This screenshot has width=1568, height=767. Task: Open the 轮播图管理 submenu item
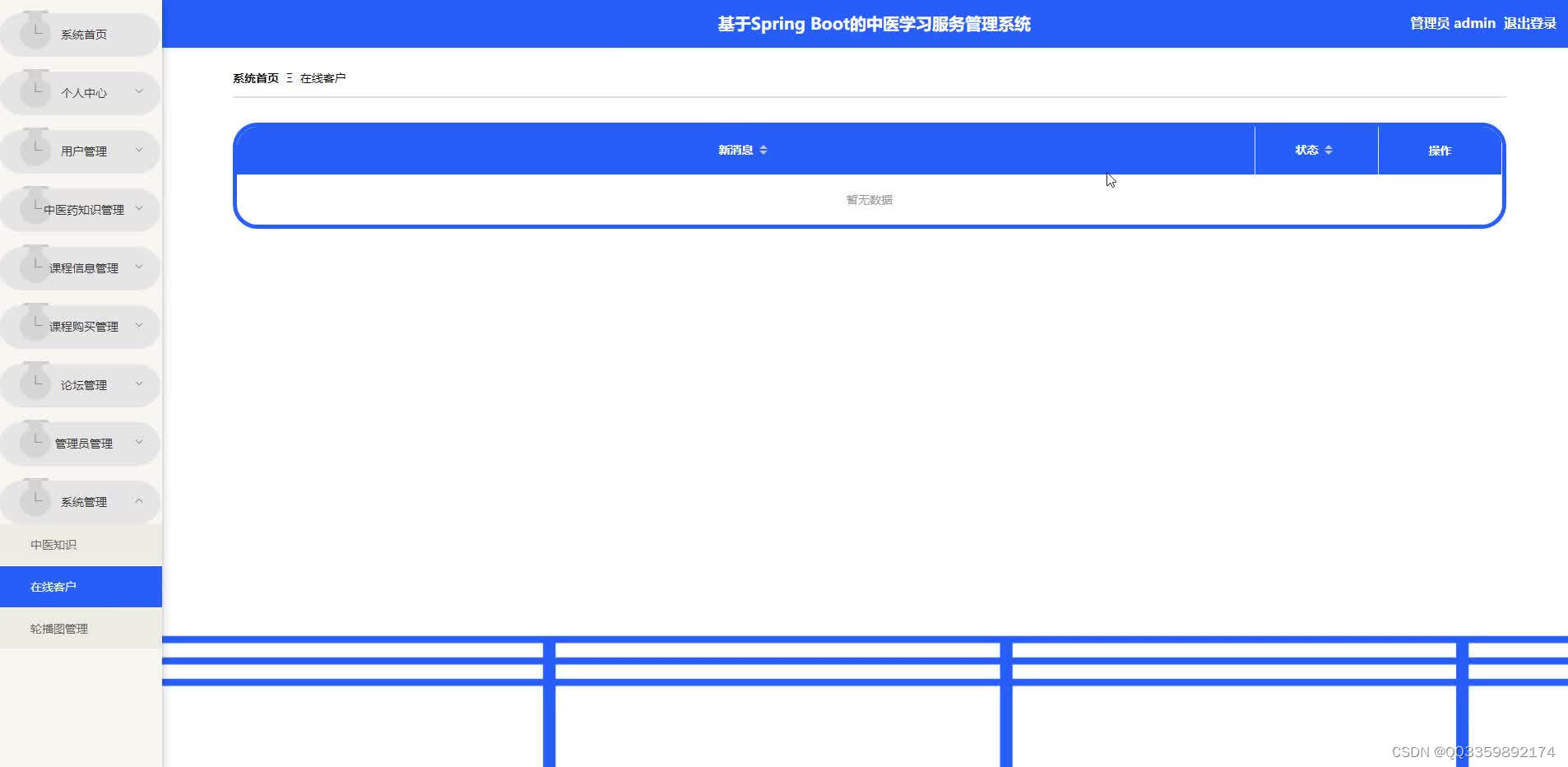click(x=81, y=629)
